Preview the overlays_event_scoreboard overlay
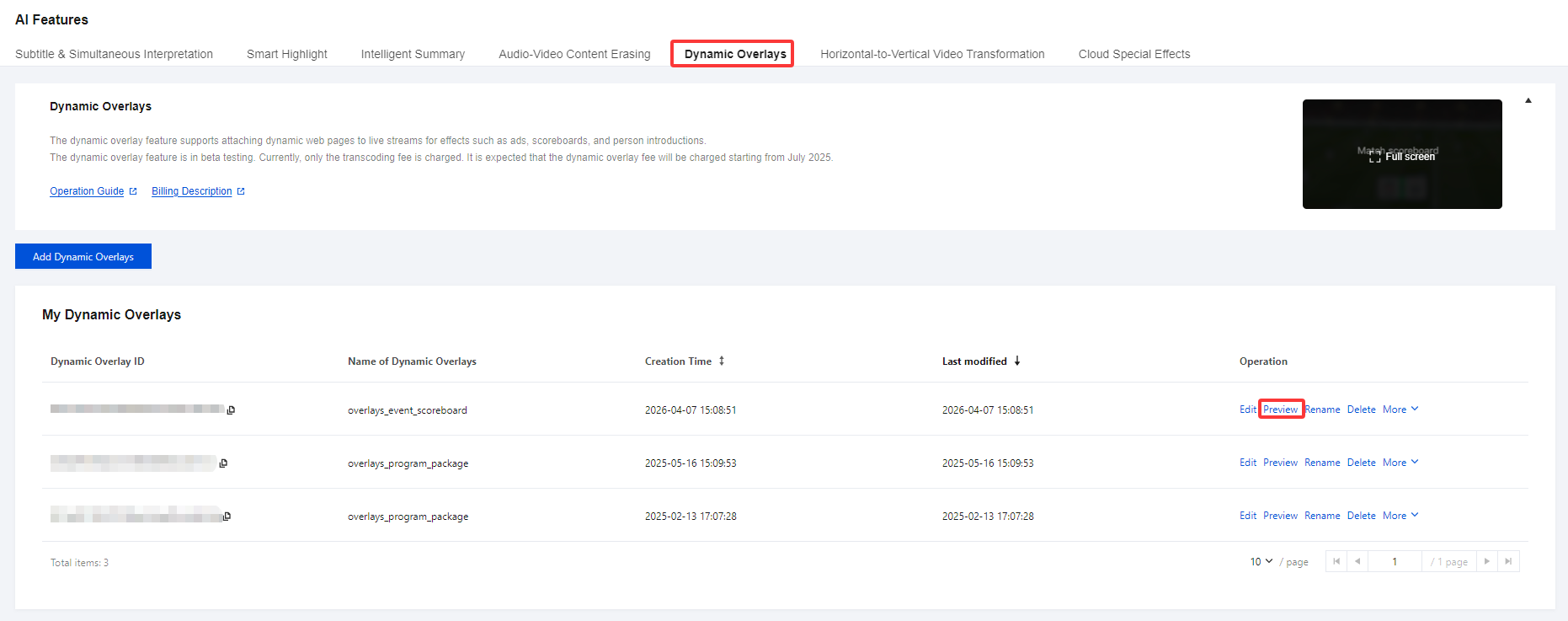Screen dimensions: 1568x621 (1281, 410)
